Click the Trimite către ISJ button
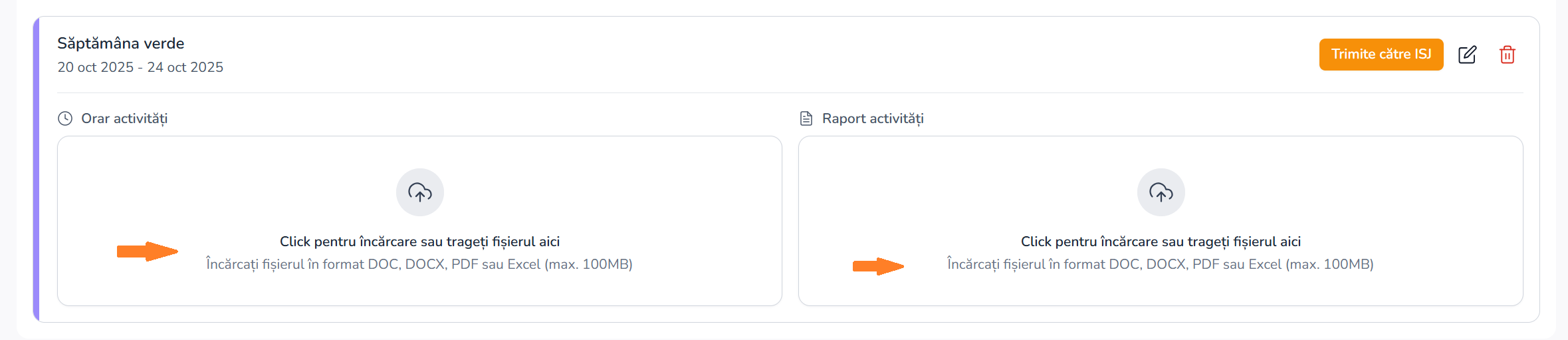 pyautogui.click(x=1381, y=55)
